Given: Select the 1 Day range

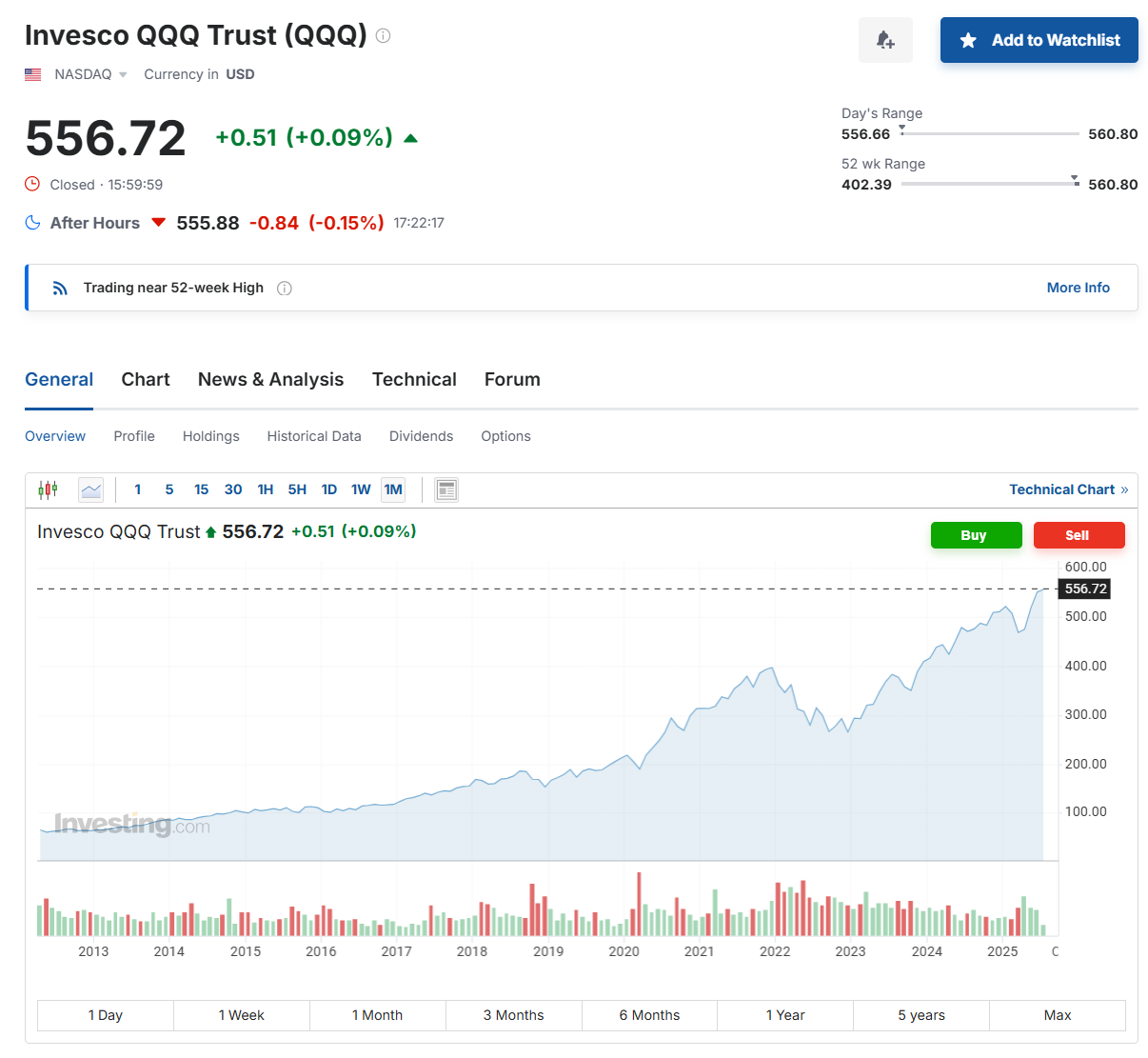Looking at the screenshot, I should [x=106, y=1015].
